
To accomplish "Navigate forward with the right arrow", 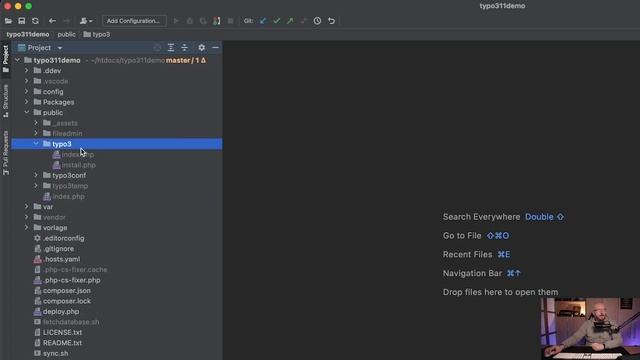I will coord(67,21).
